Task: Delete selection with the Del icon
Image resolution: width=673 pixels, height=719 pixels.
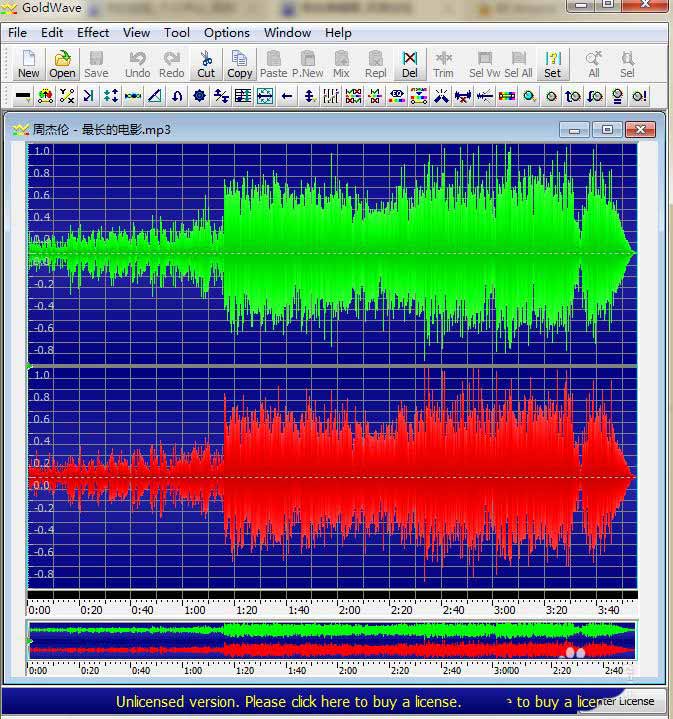Action: tap(410, 64)
